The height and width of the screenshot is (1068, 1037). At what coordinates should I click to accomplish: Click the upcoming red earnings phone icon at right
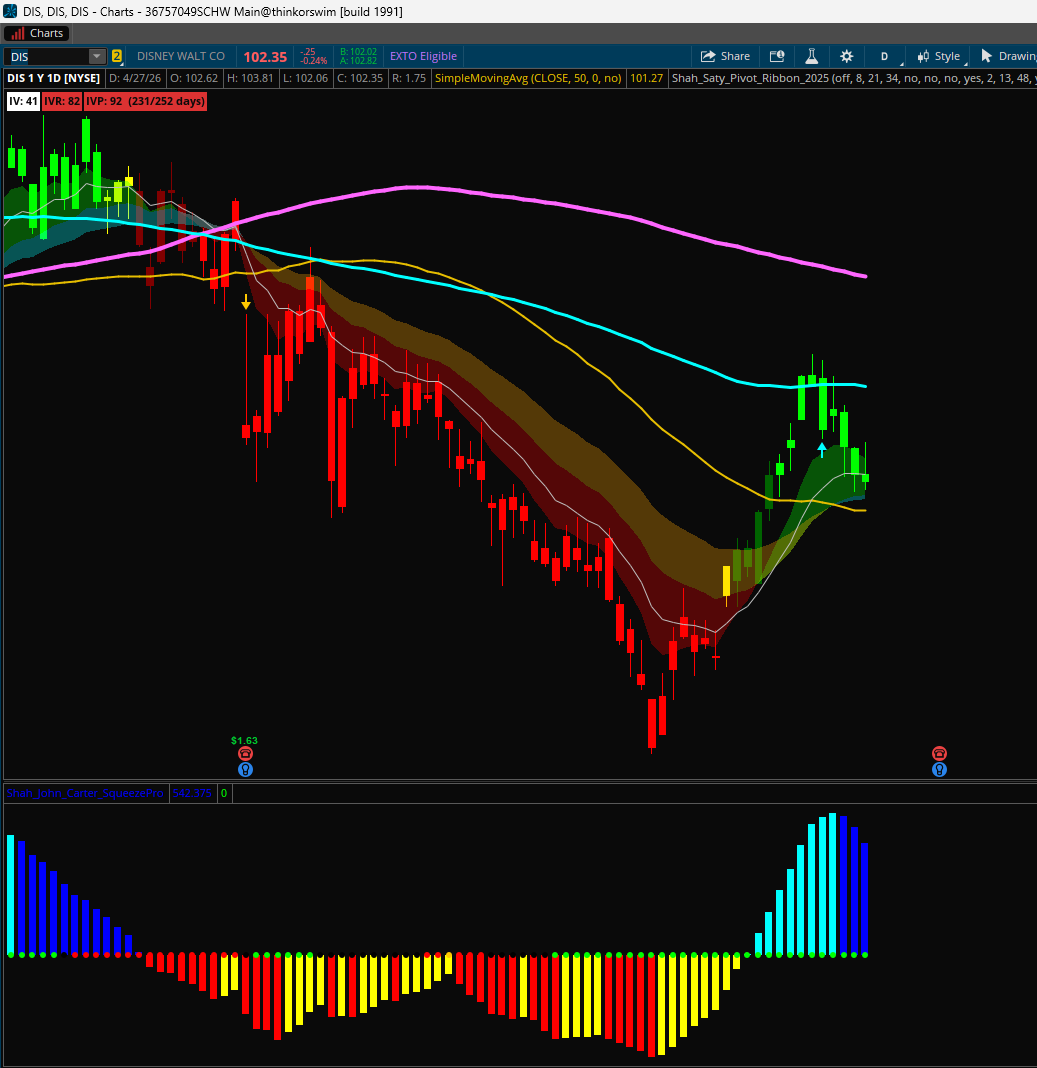click(x=939, y=753)
